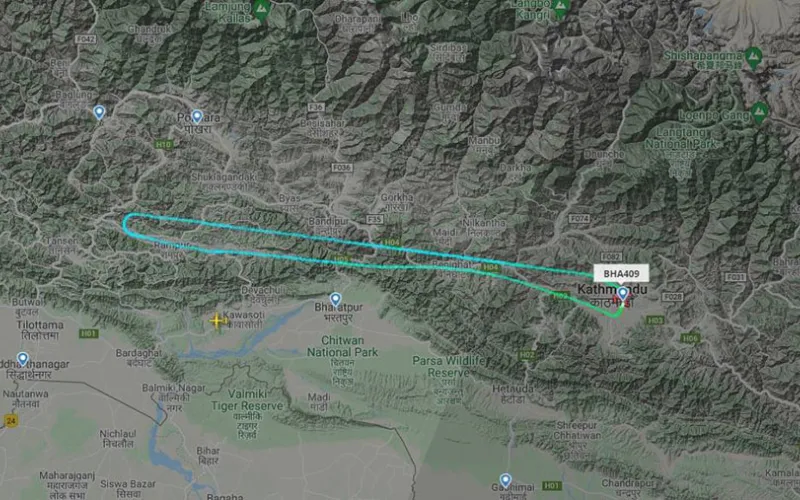Viewport: 800px width, 500px height.
Task: Click the Kathmandu airport pin marker
Action: (622, 293)
